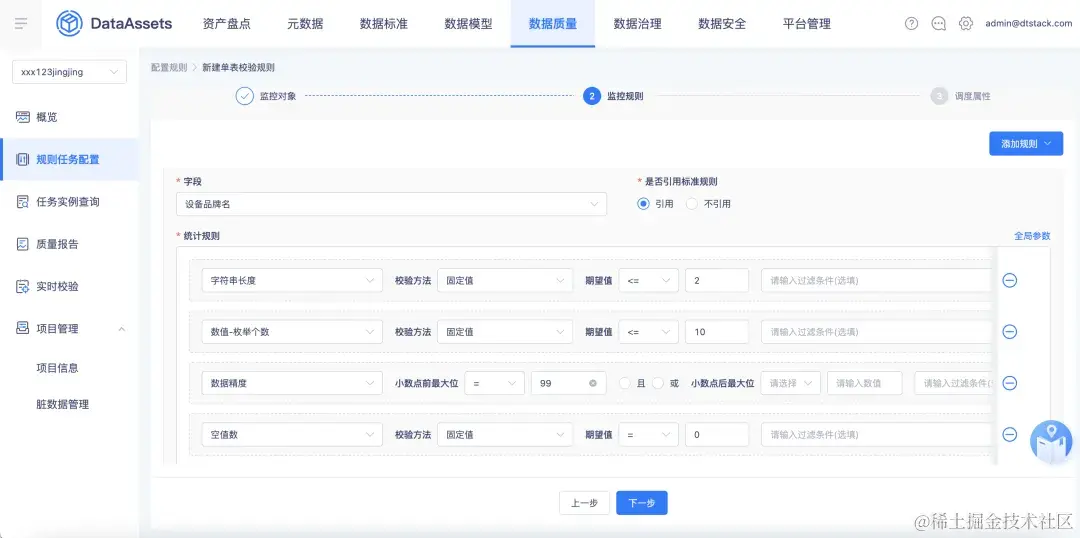This screenshot has width=1080, height=538.
Task: Open the 平台管理 top menu
Action: (807, 23)
